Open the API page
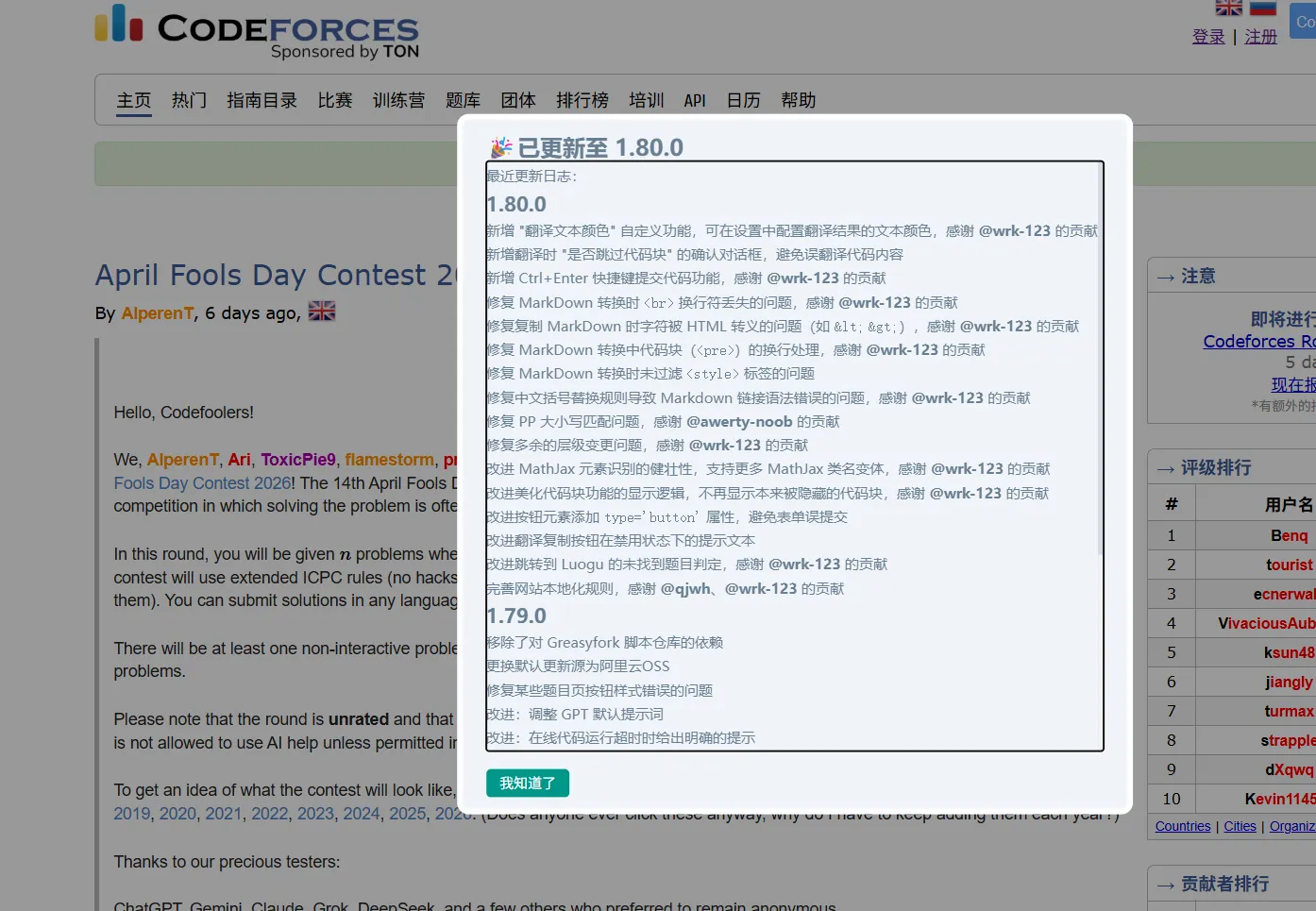Image resolution: width=1316 pixels, height=911 pixels. coord(695,99)
